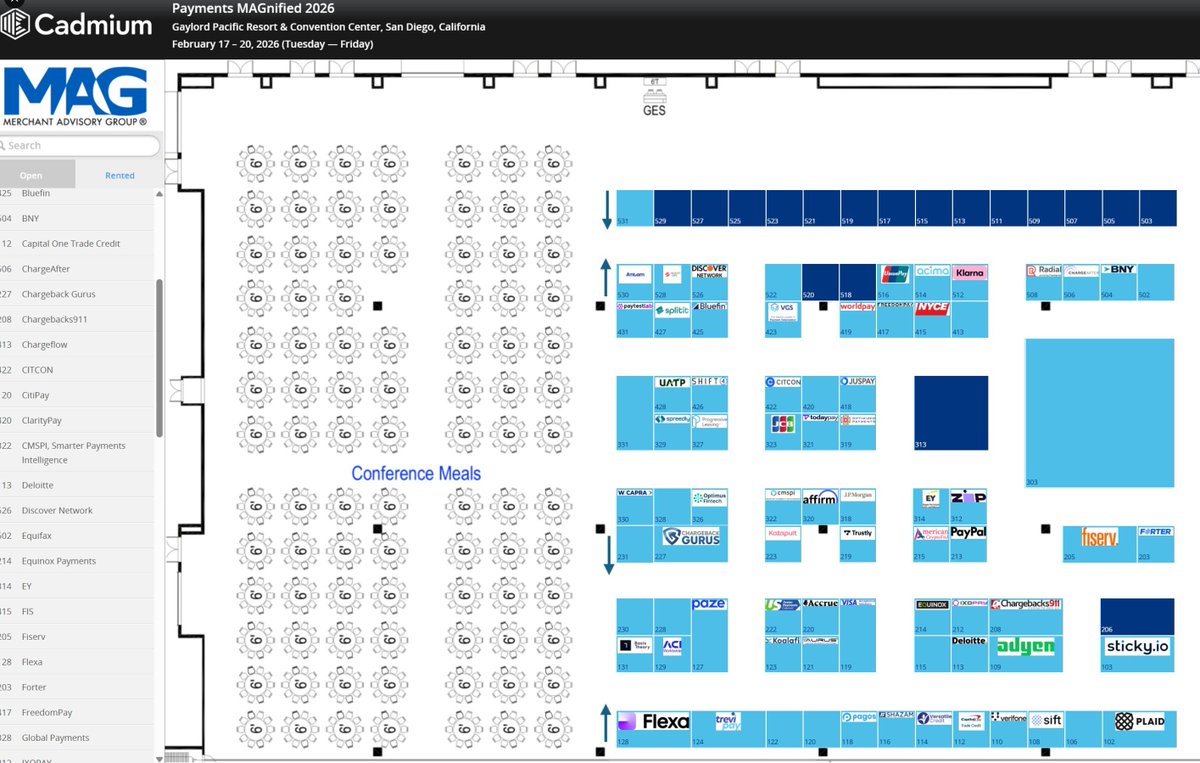Click the adyen booth 109 logo
Image resolution: width=1200 pixels, height=763 pixels.
click(1025, 646)
